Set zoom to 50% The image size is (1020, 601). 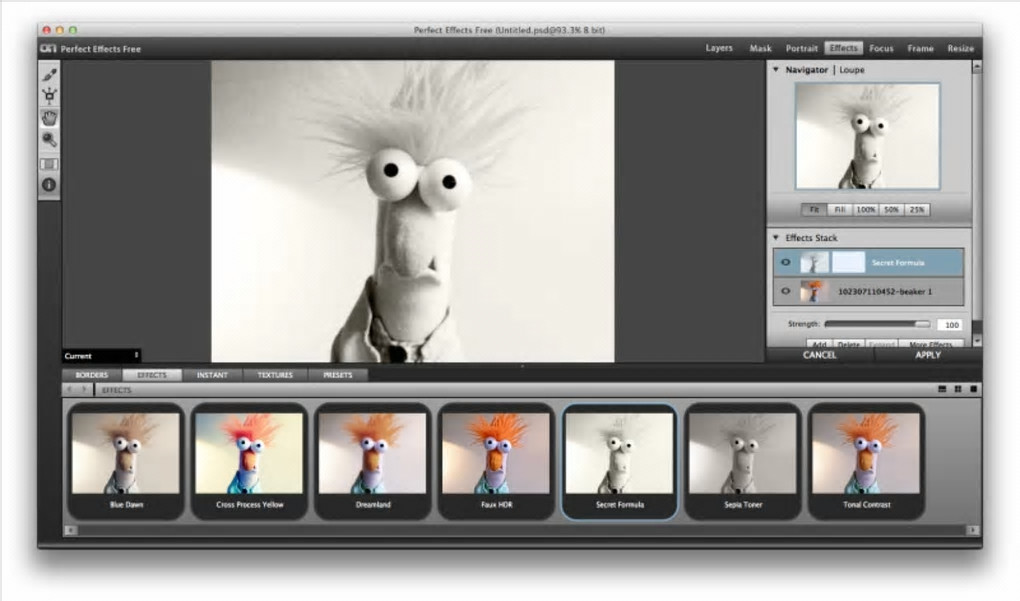(x=891, y=209)
